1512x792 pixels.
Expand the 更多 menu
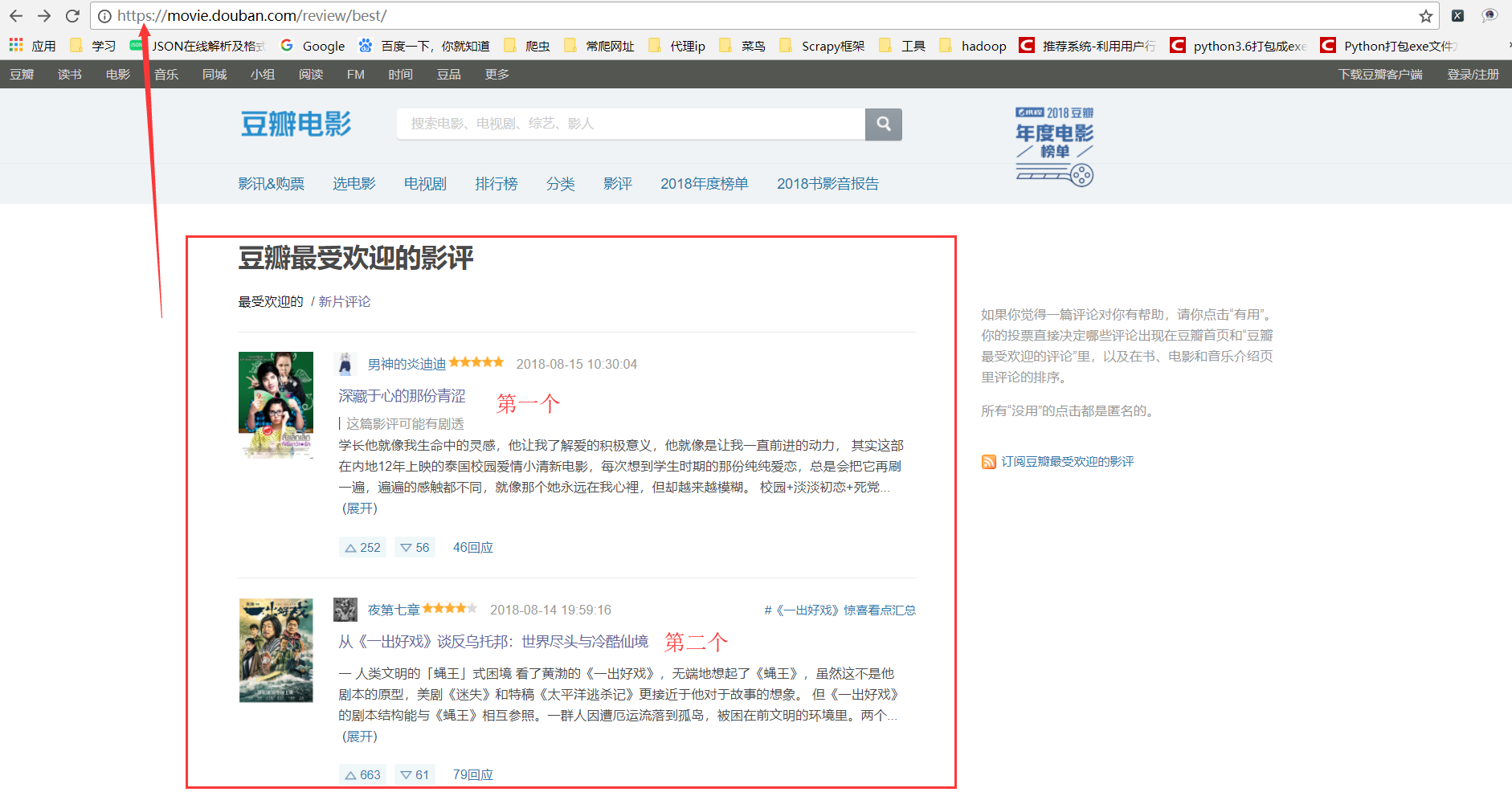pos(497,74)
